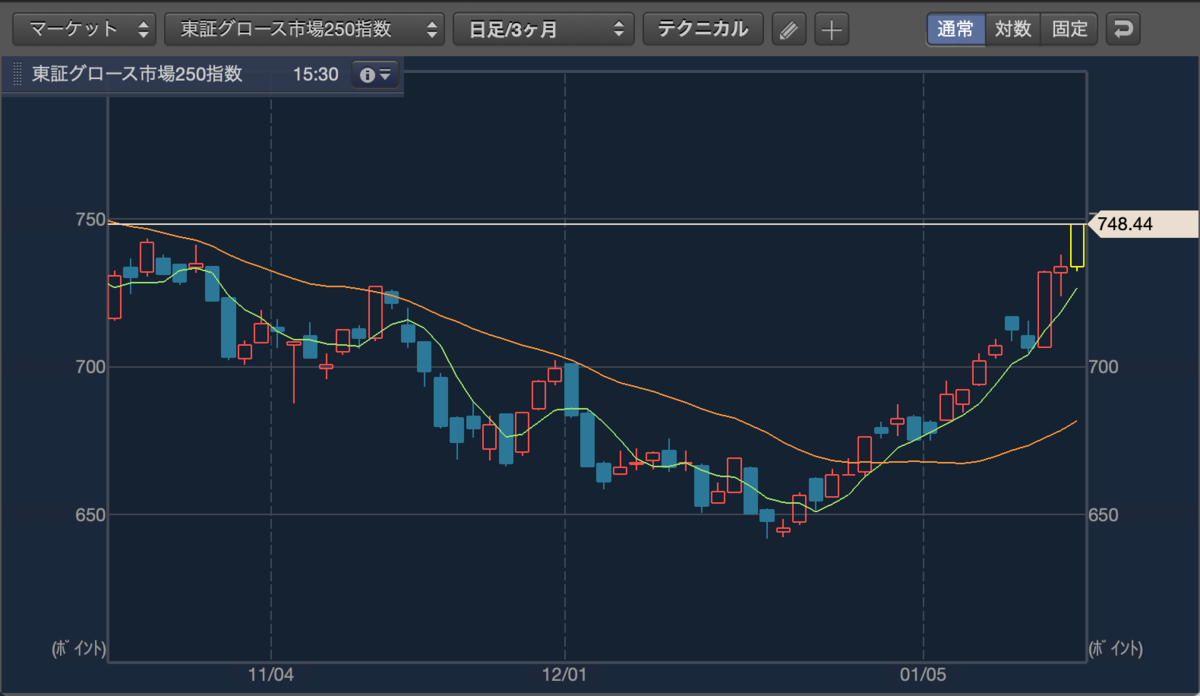1200x696 pixels.
Task: Click the 01/05 date axis label
Action: click(923, 675)
